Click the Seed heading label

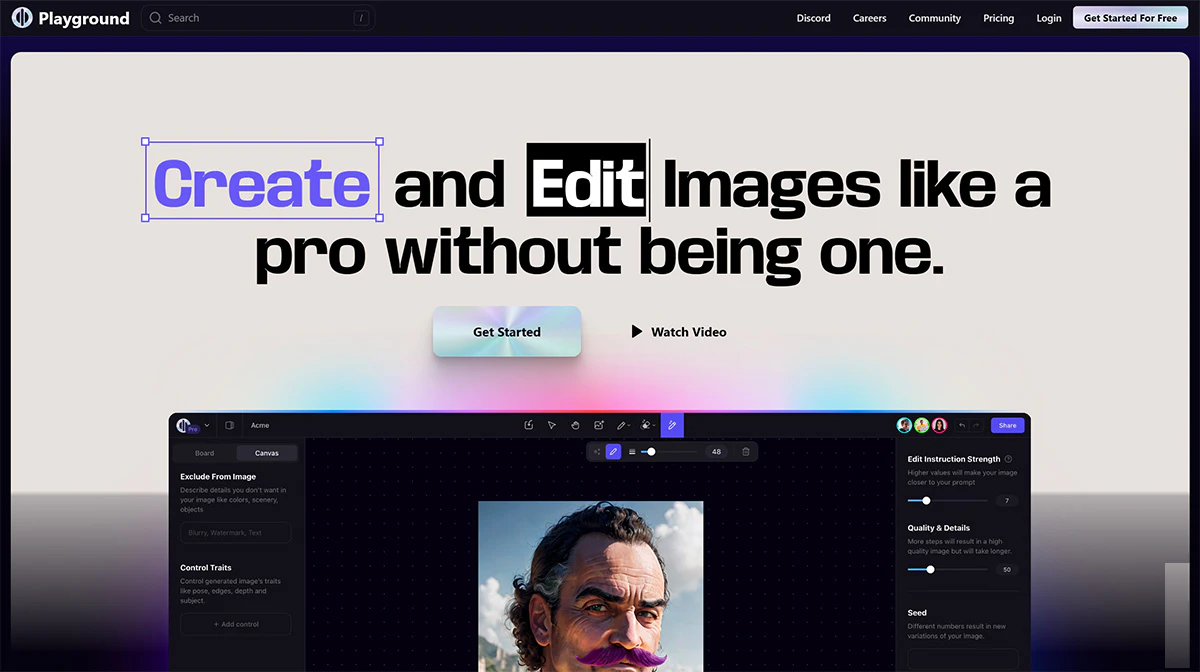coord(917,613)
